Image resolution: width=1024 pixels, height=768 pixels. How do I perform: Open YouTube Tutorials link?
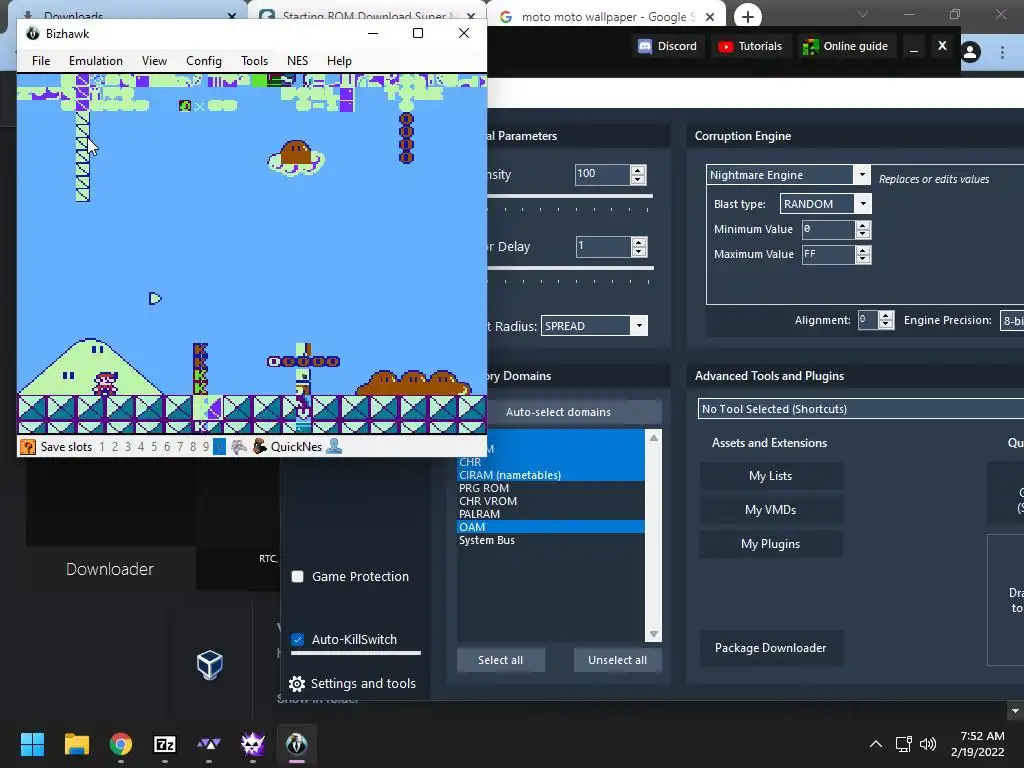click(750, 46)
